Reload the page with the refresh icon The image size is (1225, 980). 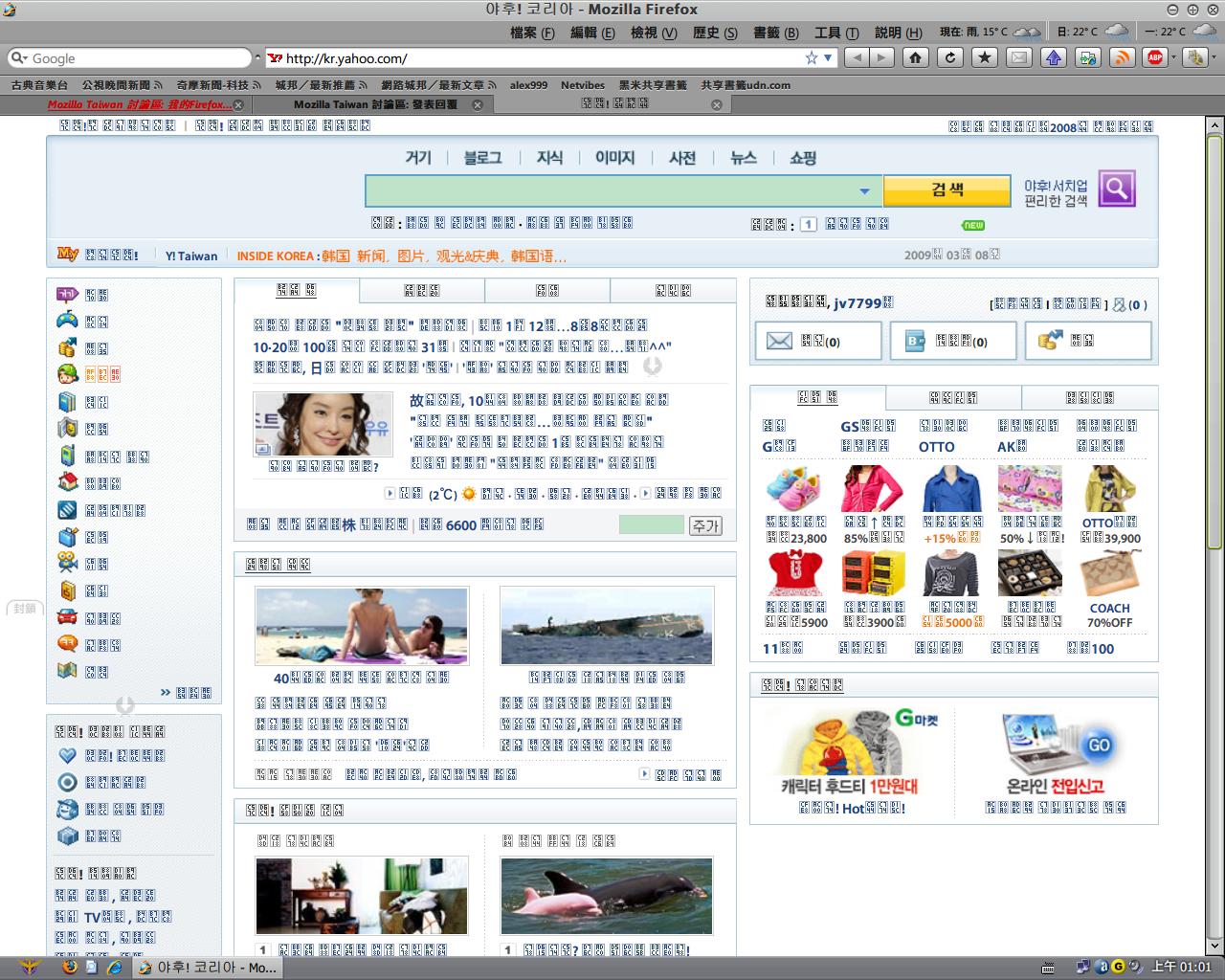[949, 57]
